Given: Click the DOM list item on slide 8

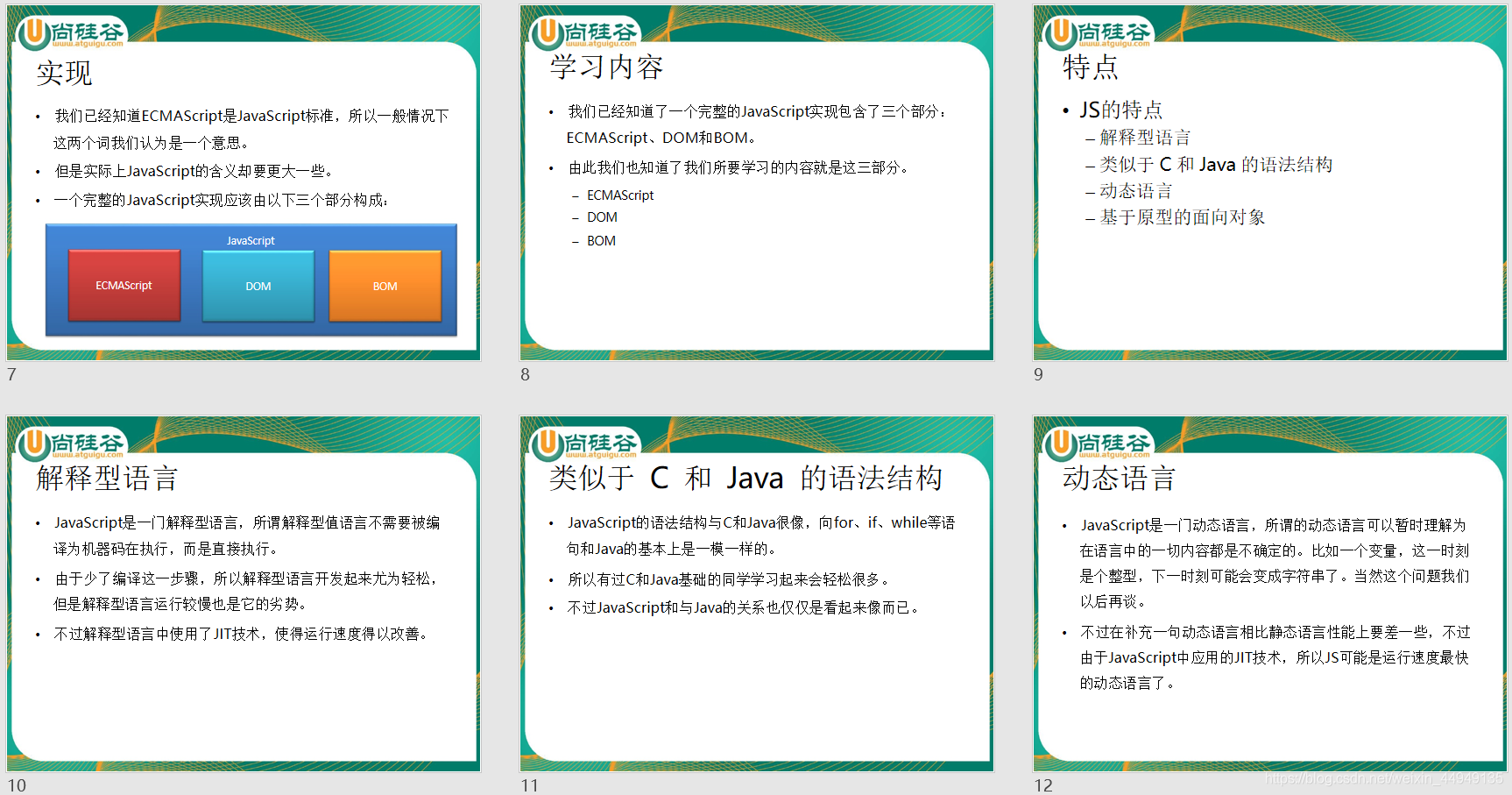Looking at the screenshot, I should [602, 217].
